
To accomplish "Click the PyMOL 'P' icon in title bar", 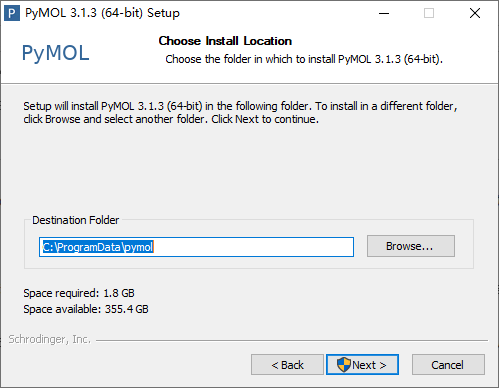I will coord(12,13).
